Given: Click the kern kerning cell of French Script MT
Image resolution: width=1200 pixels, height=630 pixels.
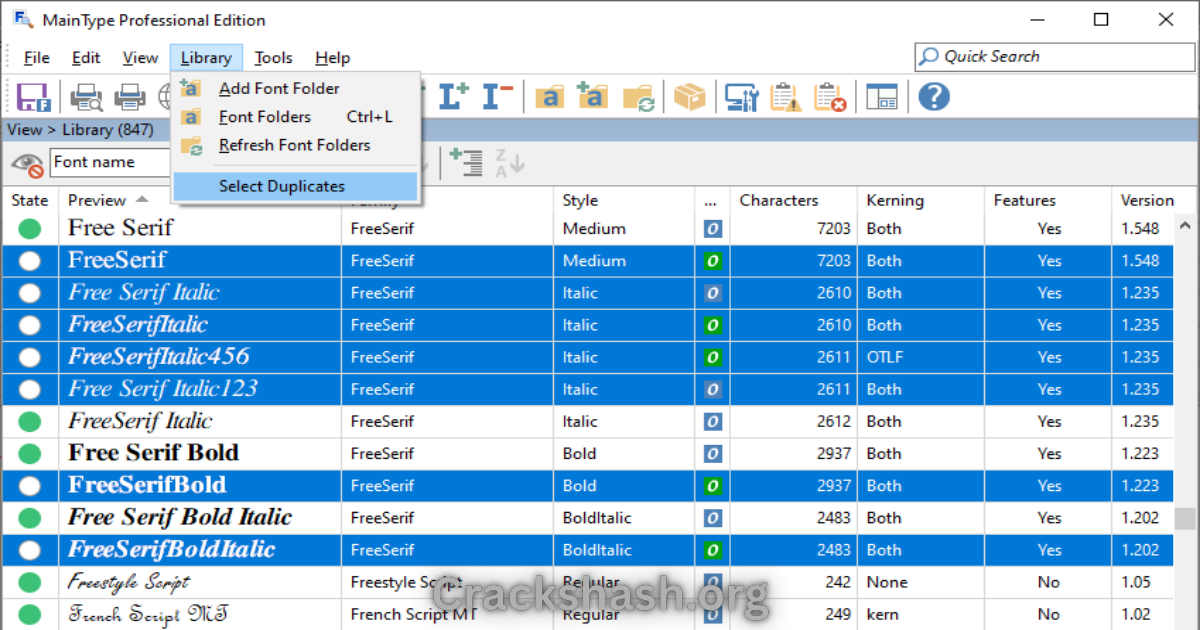Looking at the screenshot, I should tap(883, 614).
